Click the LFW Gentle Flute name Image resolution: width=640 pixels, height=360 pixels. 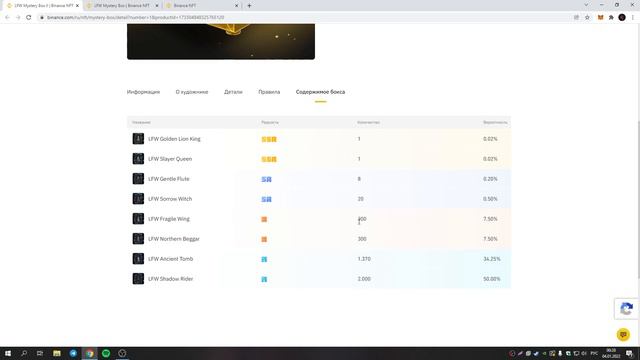pos(169,179)
